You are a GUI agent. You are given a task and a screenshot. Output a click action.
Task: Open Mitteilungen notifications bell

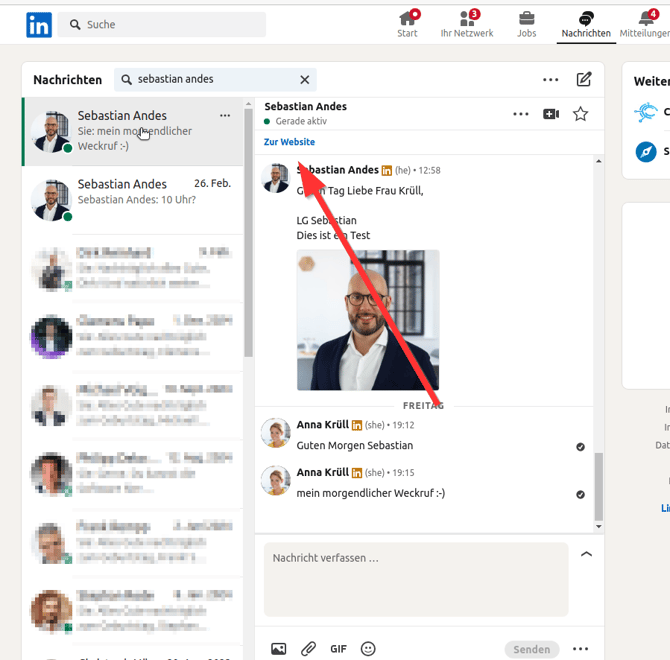coord(644,20)
